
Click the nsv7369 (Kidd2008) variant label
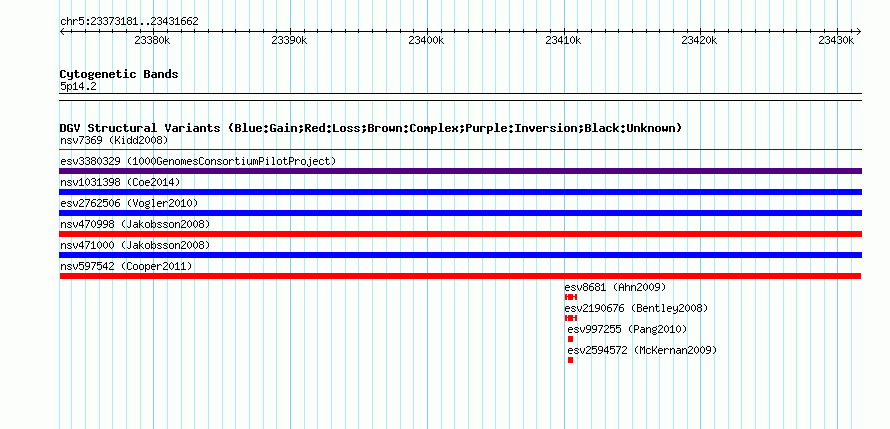click(x=114, y=140)
